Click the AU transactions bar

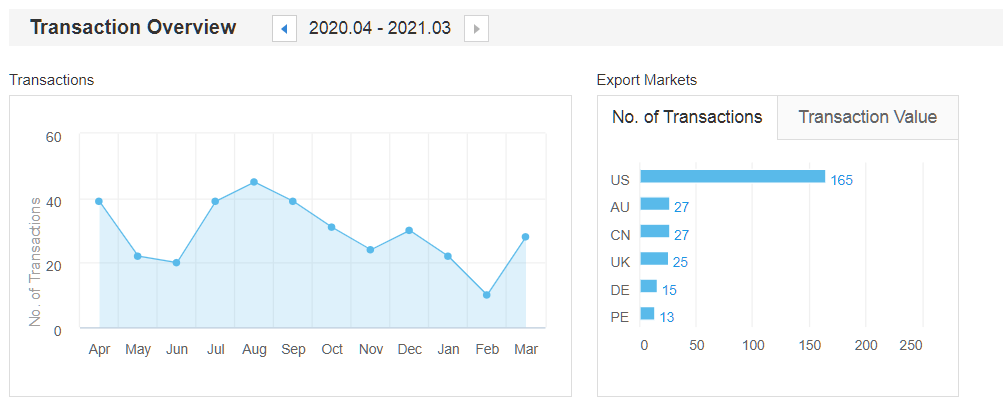coord(654,204)
